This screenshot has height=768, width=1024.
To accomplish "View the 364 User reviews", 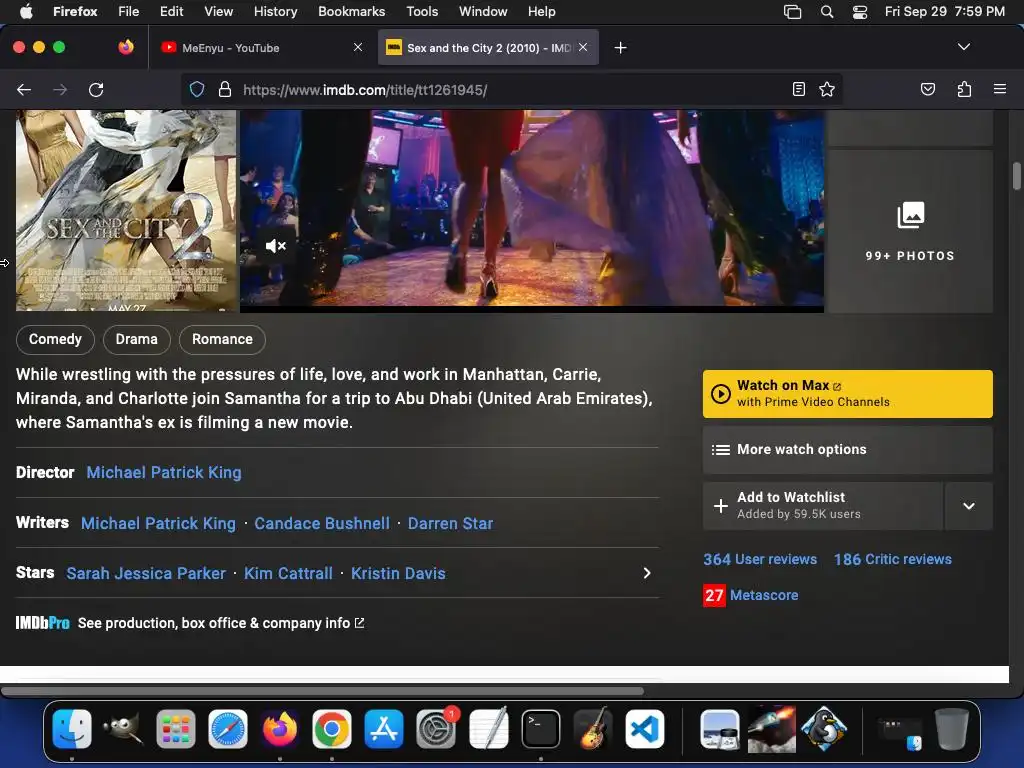I will (760, 559).
